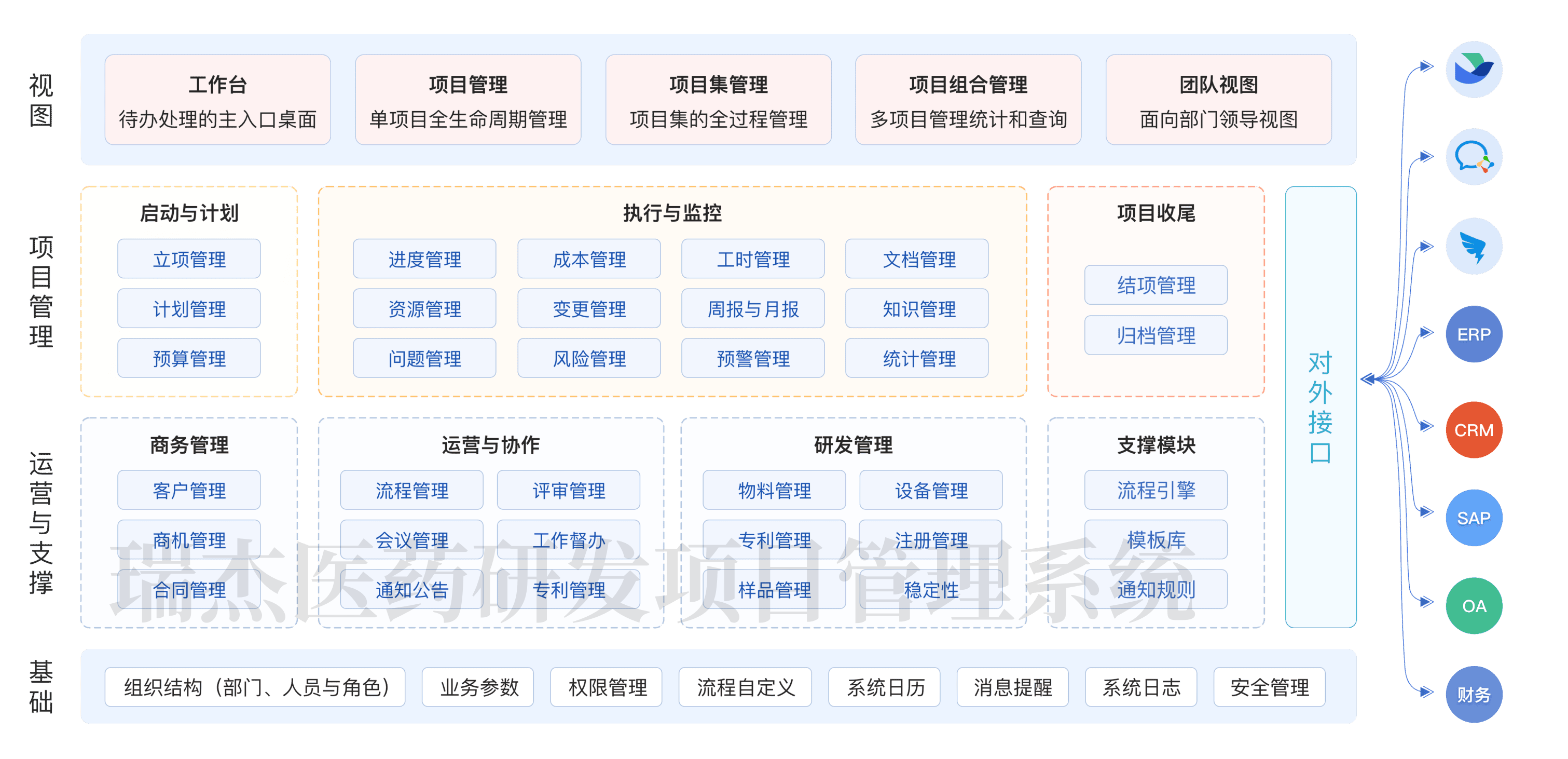Choose 资源管理 module
Screen dimensions: 1568x759
425,309
